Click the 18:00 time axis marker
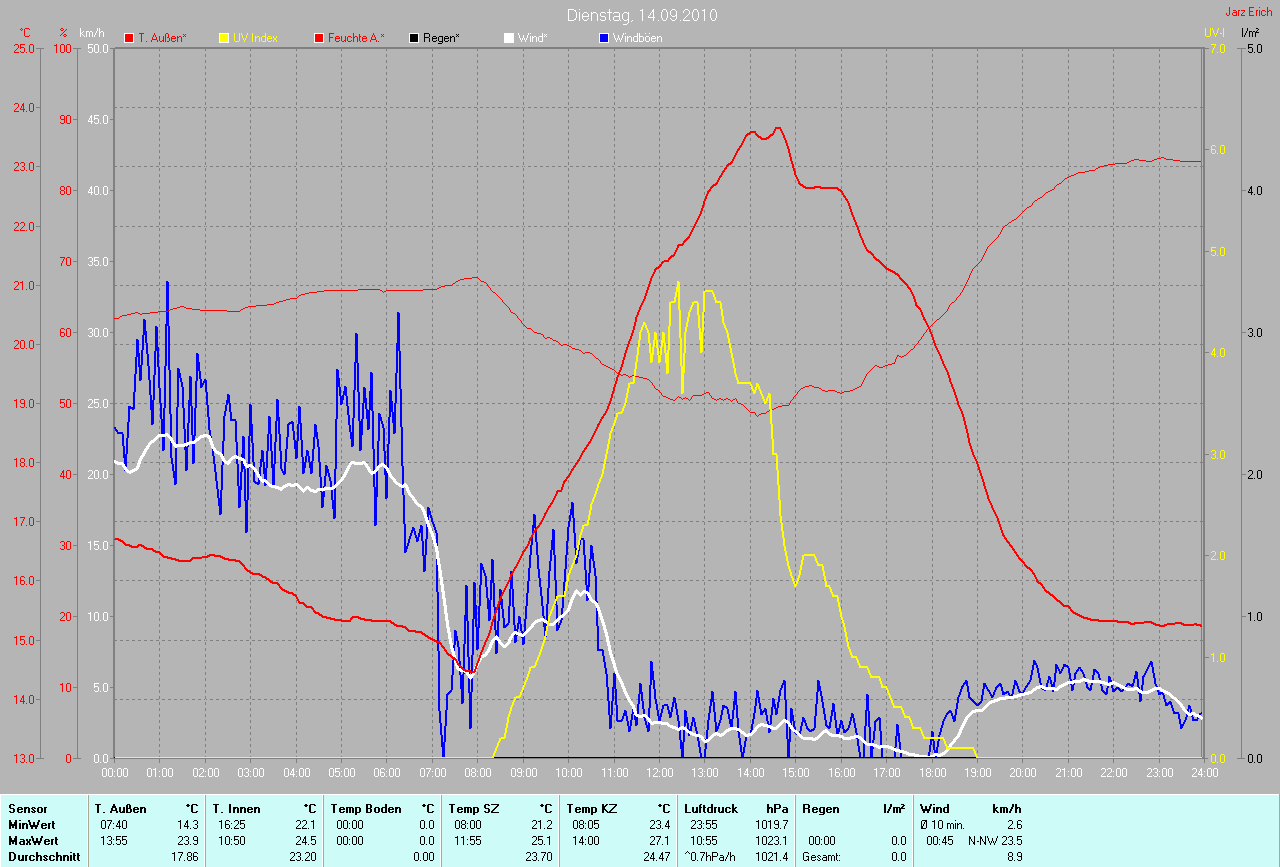 pyautogui.click(x=932, y=773)
